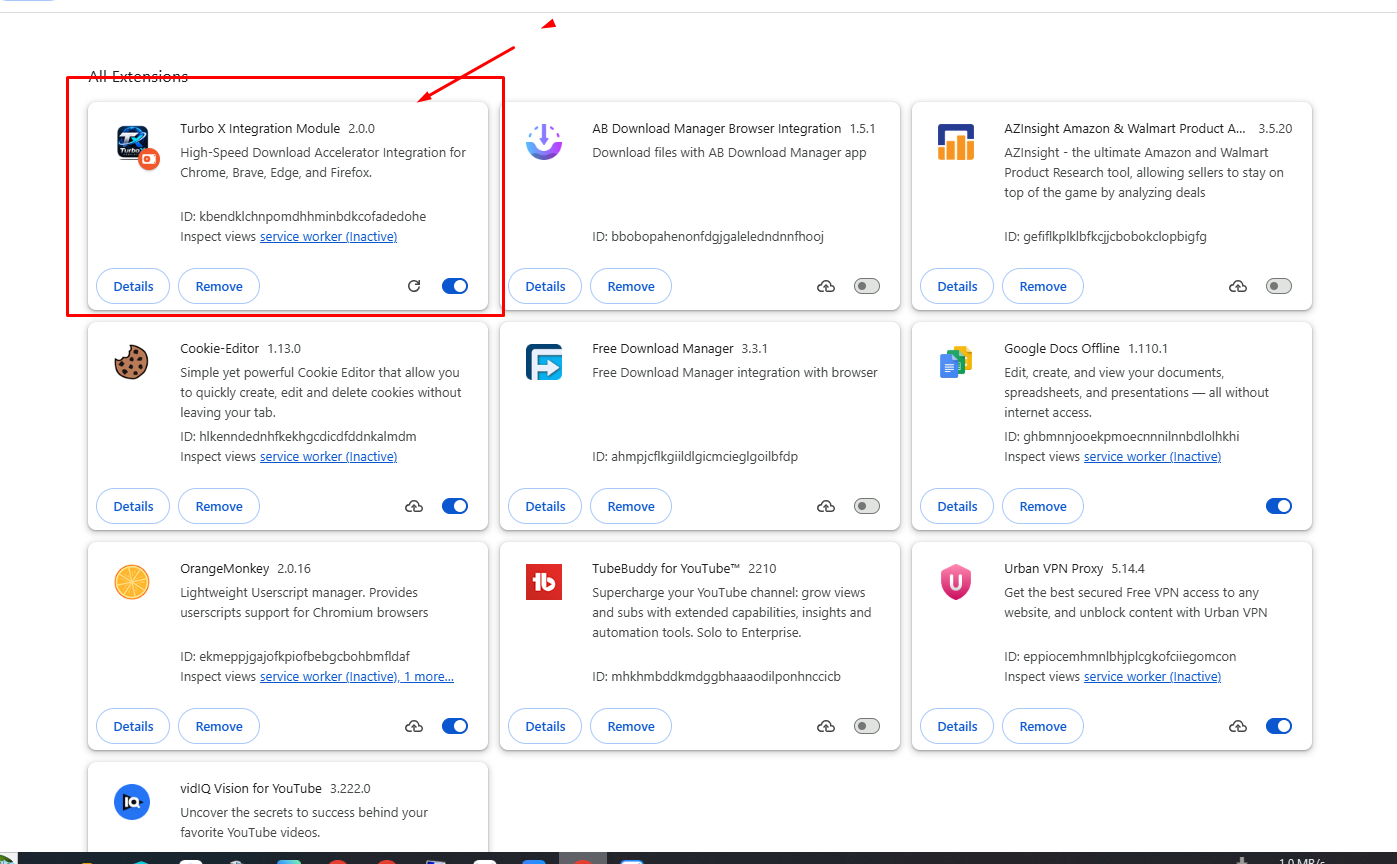This screenshot has height=864, width=1397.
Task: Enable the AB Download Manager extension toggle
Action: 867,286
